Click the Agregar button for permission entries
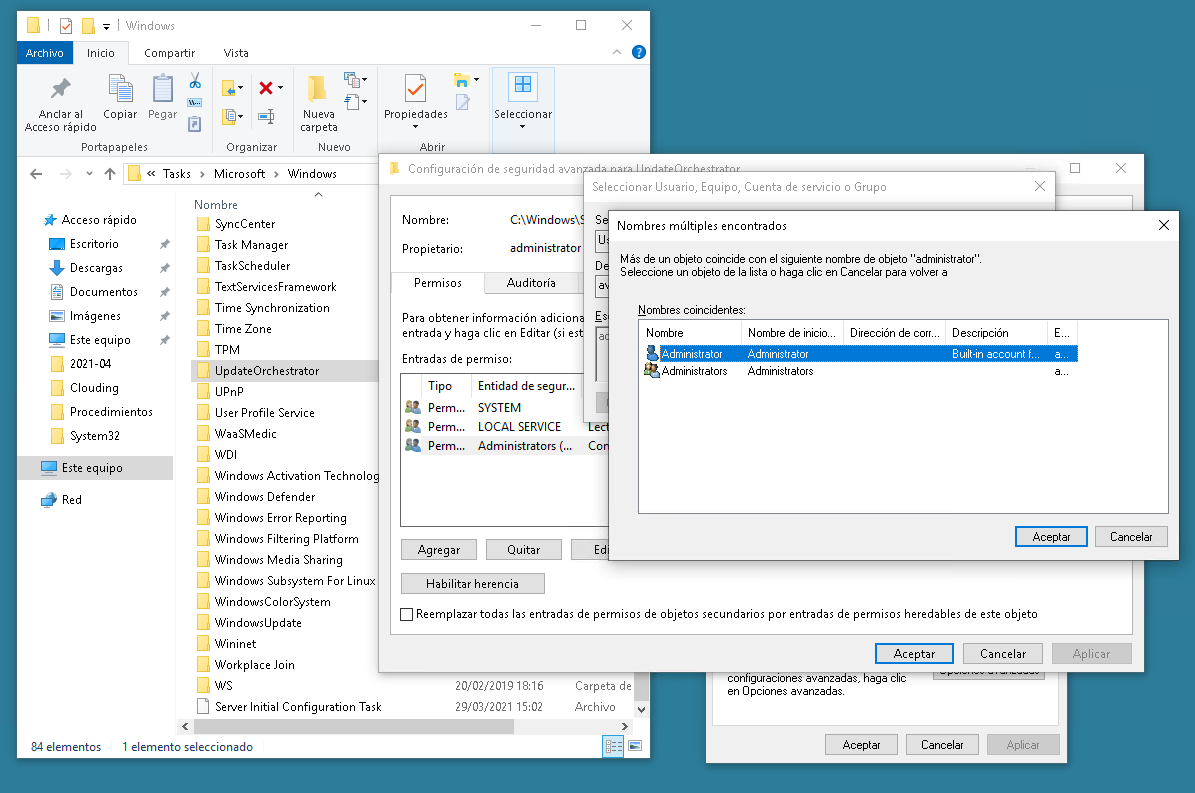 click(439, 549)
